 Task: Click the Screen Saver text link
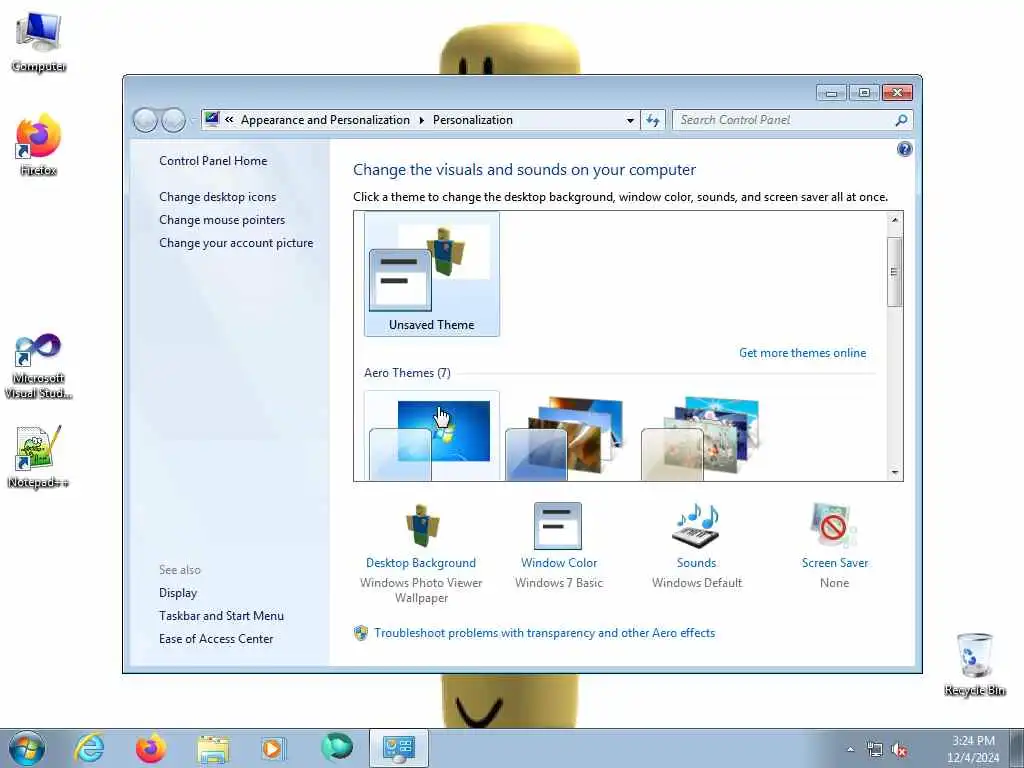point(835,562)
